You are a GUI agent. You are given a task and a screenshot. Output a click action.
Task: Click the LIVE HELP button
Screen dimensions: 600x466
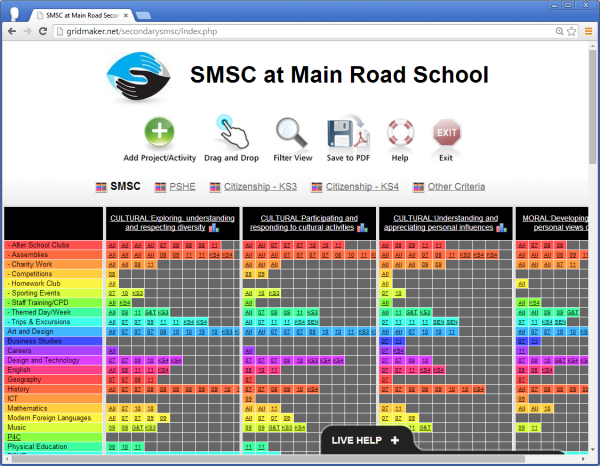tap(365, 440)
